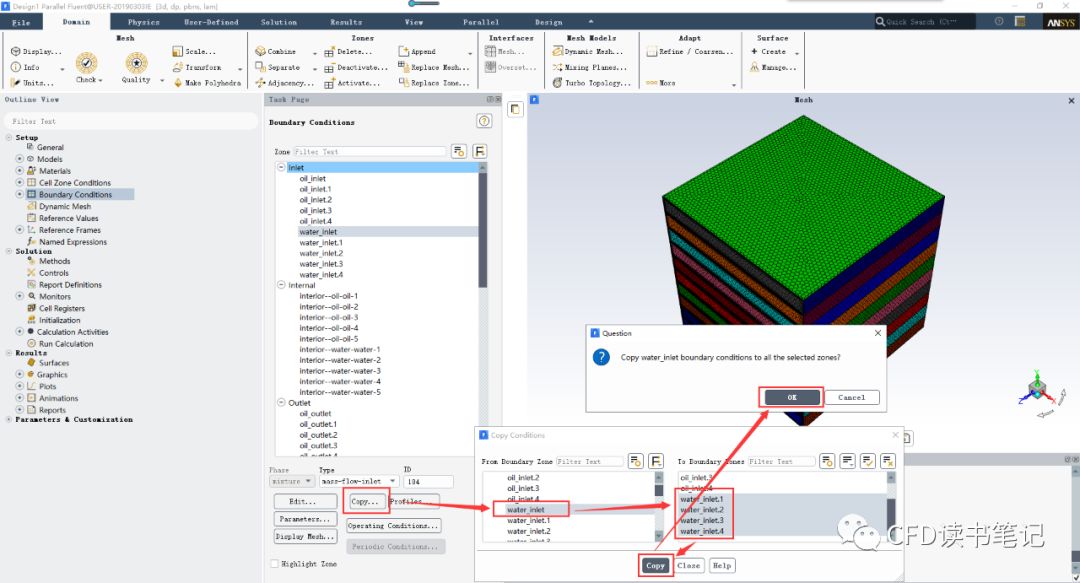1080x583 pixels.
Task: Open the Adjacency tool
Action: pos(284,83)
